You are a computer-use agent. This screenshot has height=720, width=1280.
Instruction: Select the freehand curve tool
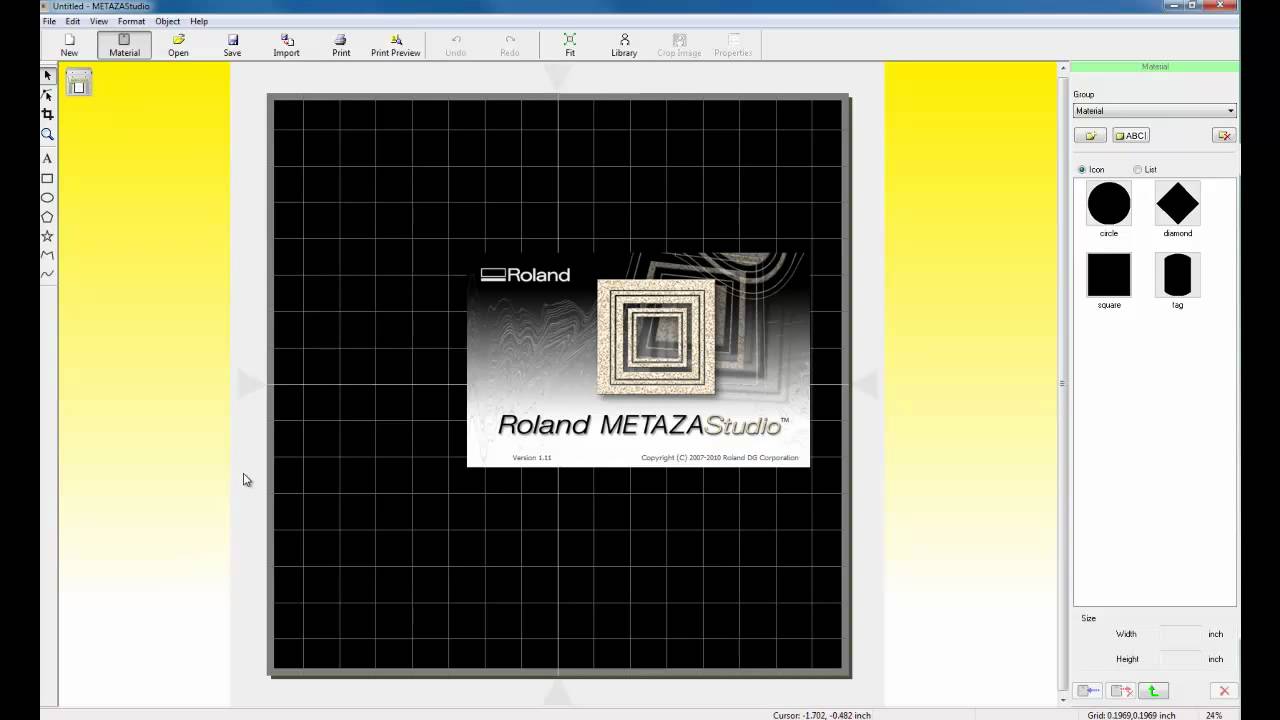47,274
